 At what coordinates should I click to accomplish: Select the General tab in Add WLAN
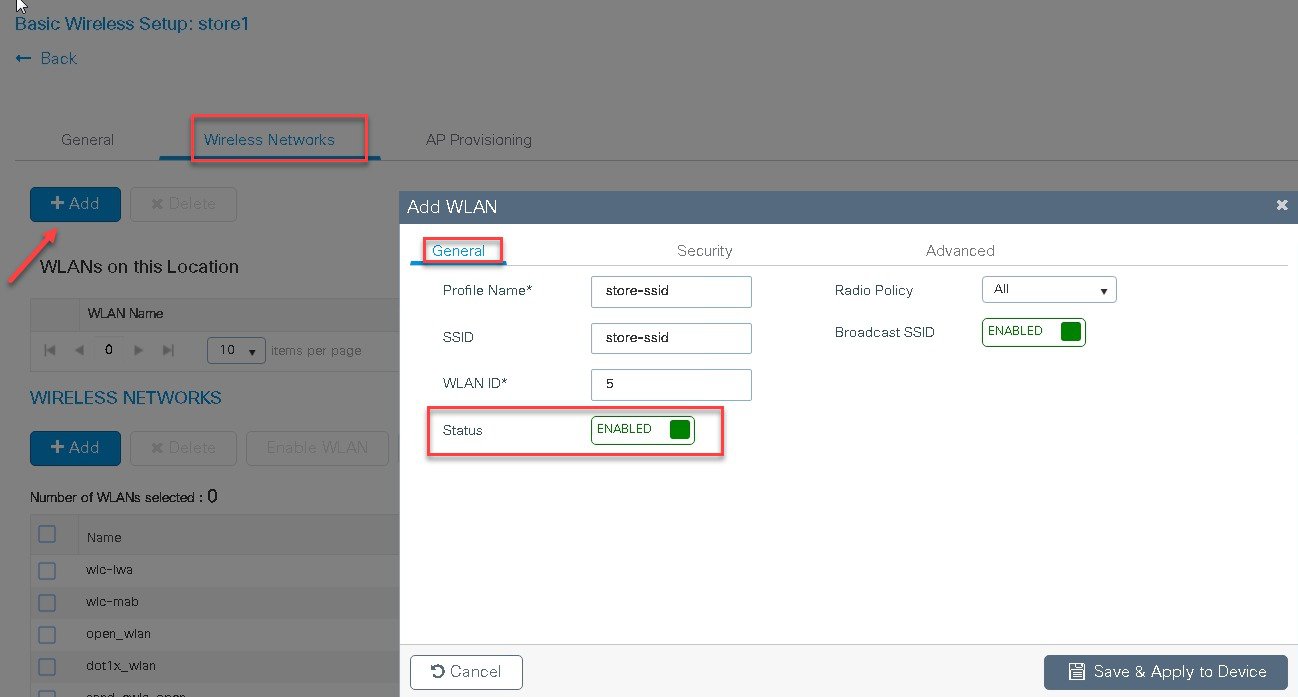pyautogui.click(x=458, y=251)
